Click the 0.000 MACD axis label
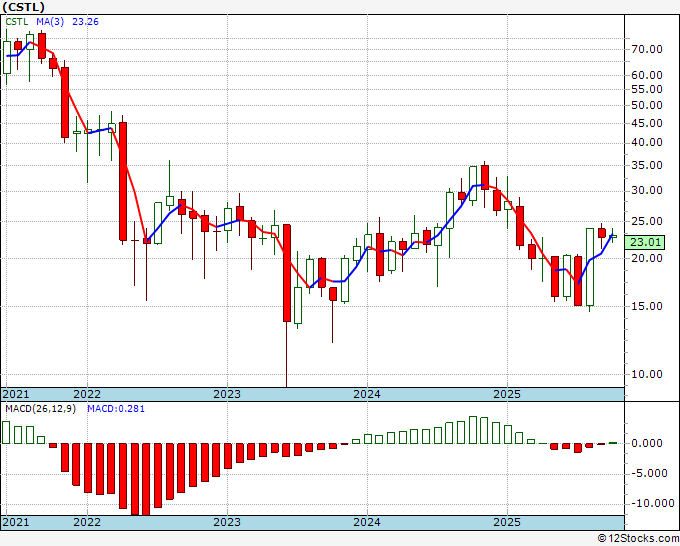The height and width of the screenshot is (546, 680). [x=647, y=444]
